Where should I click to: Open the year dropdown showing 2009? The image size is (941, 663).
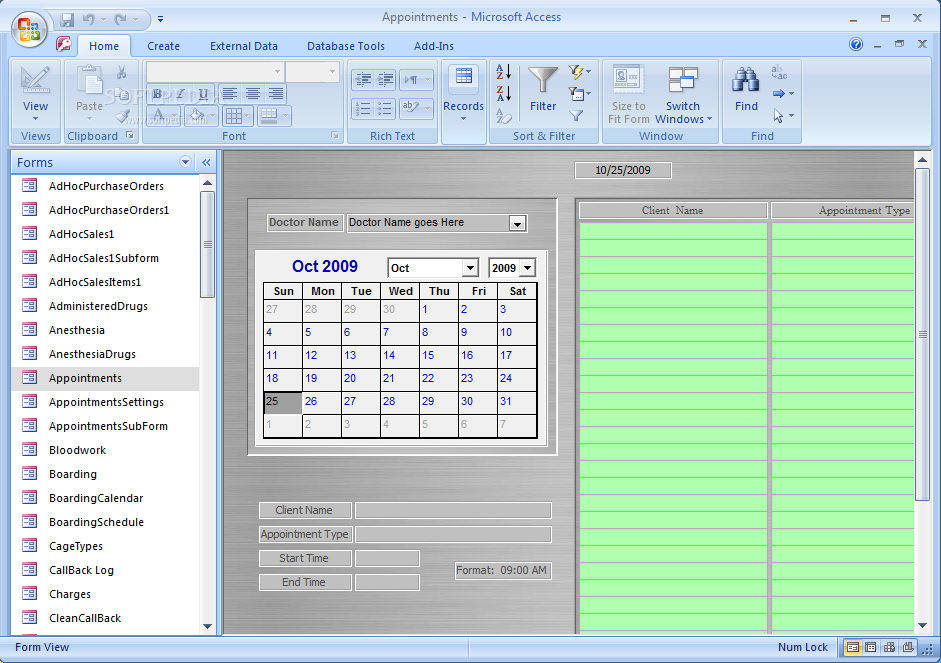click(x=527, y=268)
